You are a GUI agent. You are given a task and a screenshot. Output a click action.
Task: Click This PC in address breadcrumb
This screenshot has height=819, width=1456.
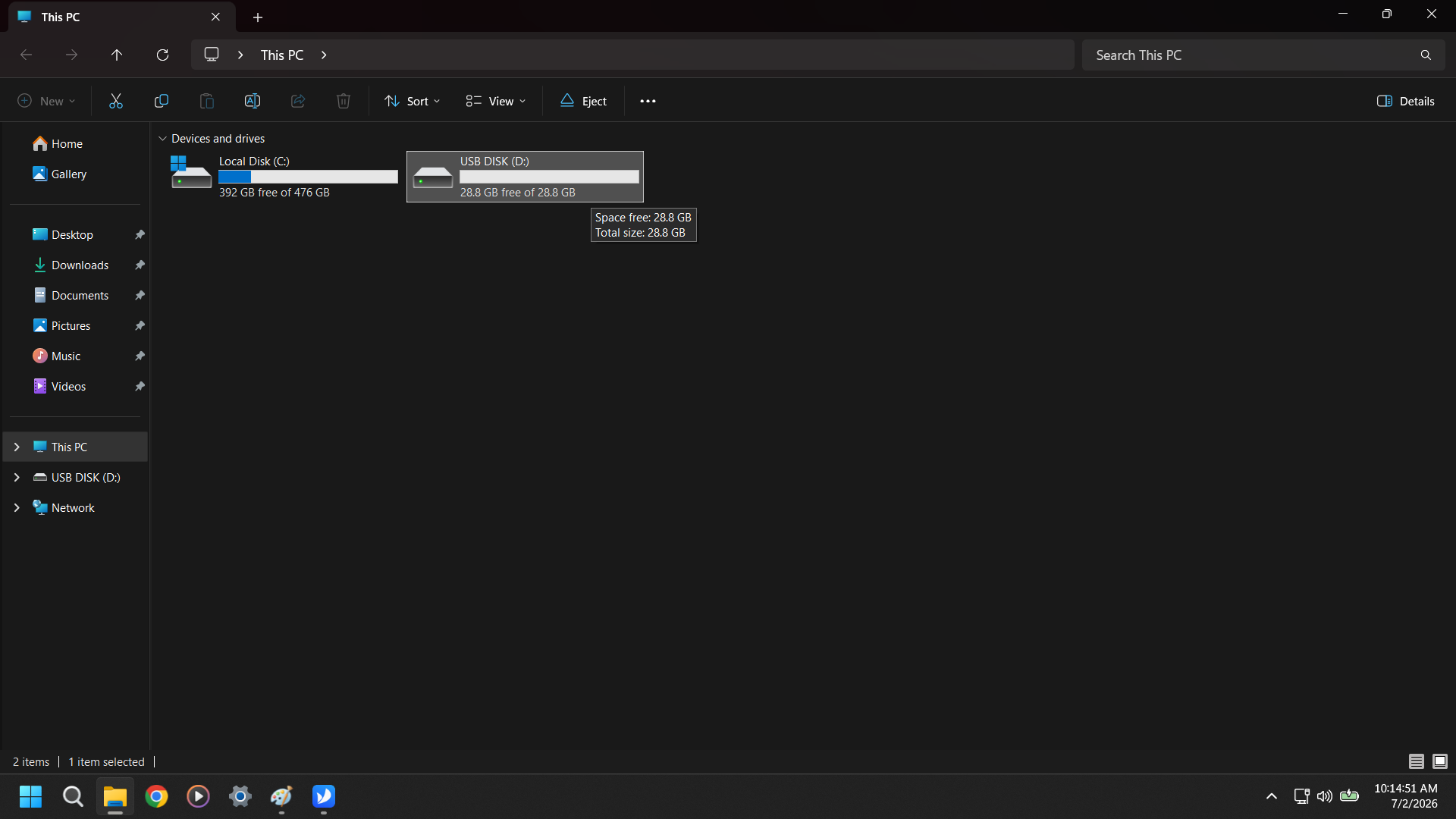[x=282, y=55]
